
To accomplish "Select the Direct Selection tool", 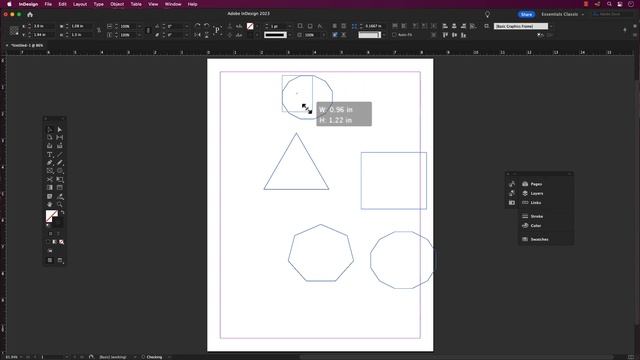I will coord(60,129).
